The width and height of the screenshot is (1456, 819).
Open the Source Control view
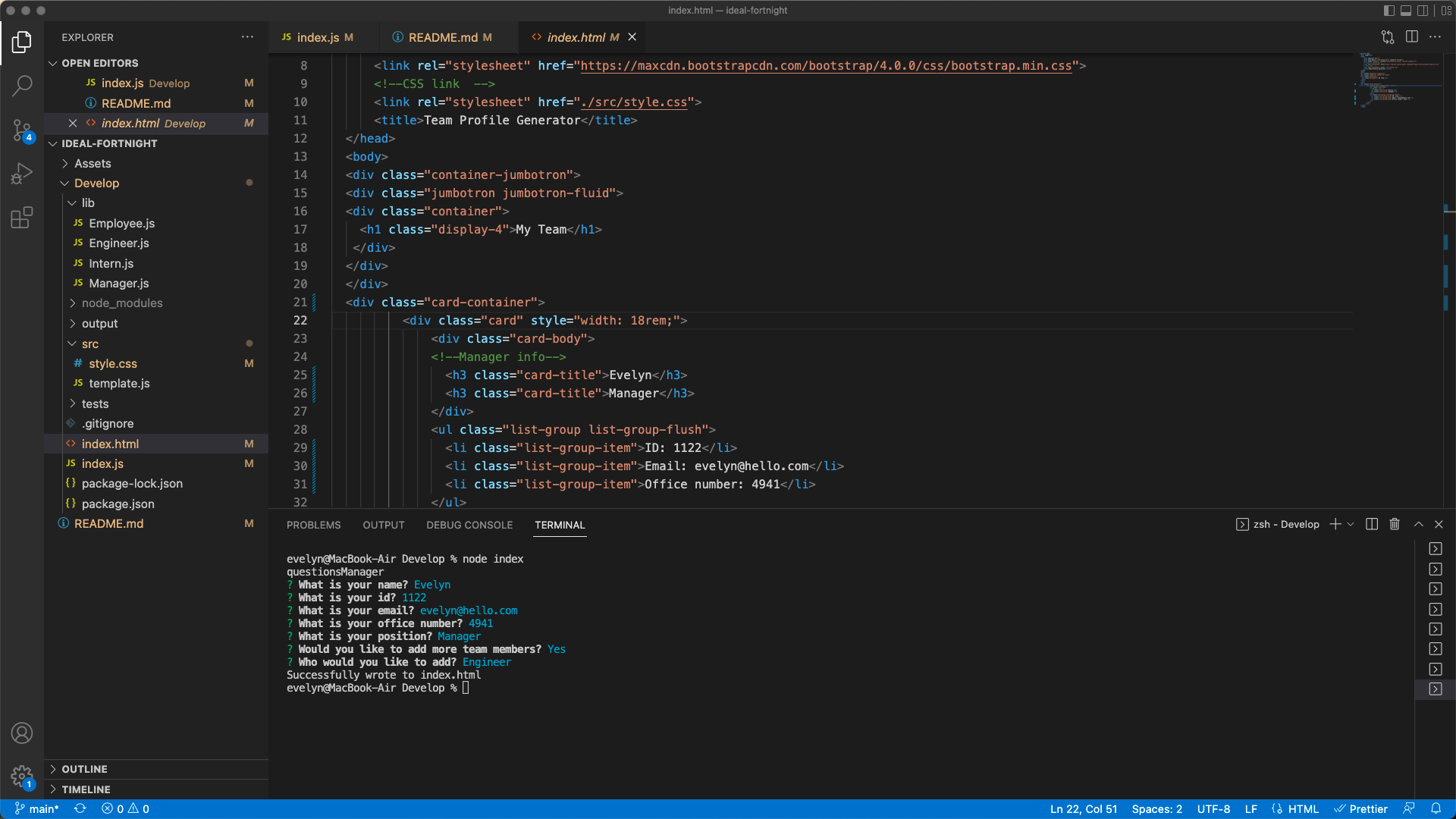point(22,130)
